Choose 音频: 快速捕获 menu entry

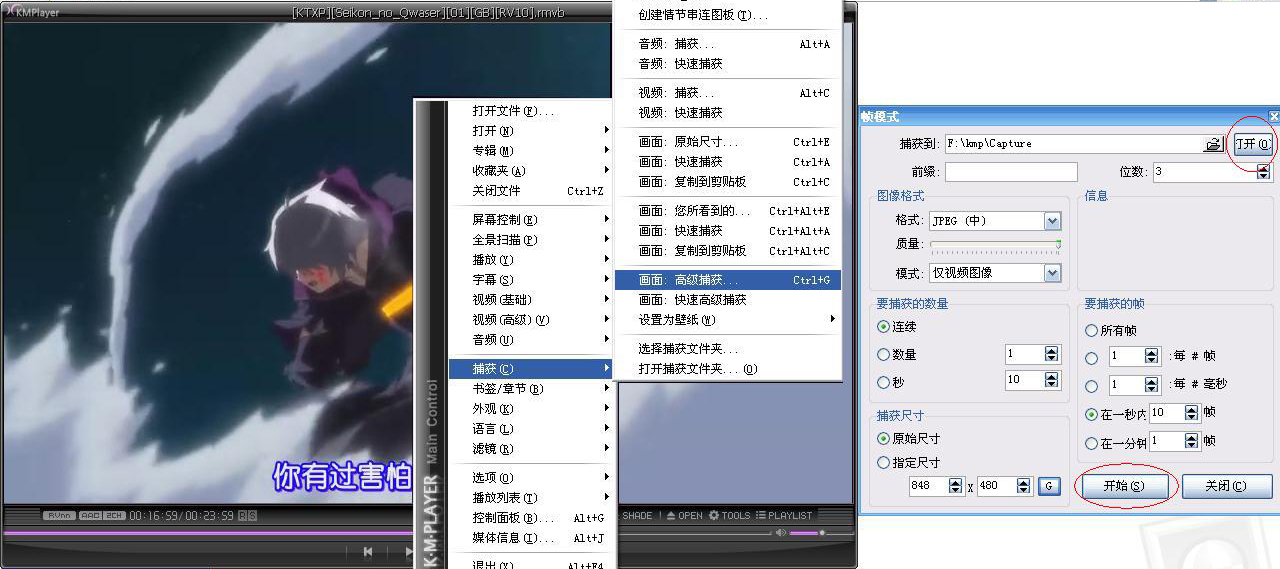pyautogui.click(x=728, y=64)
